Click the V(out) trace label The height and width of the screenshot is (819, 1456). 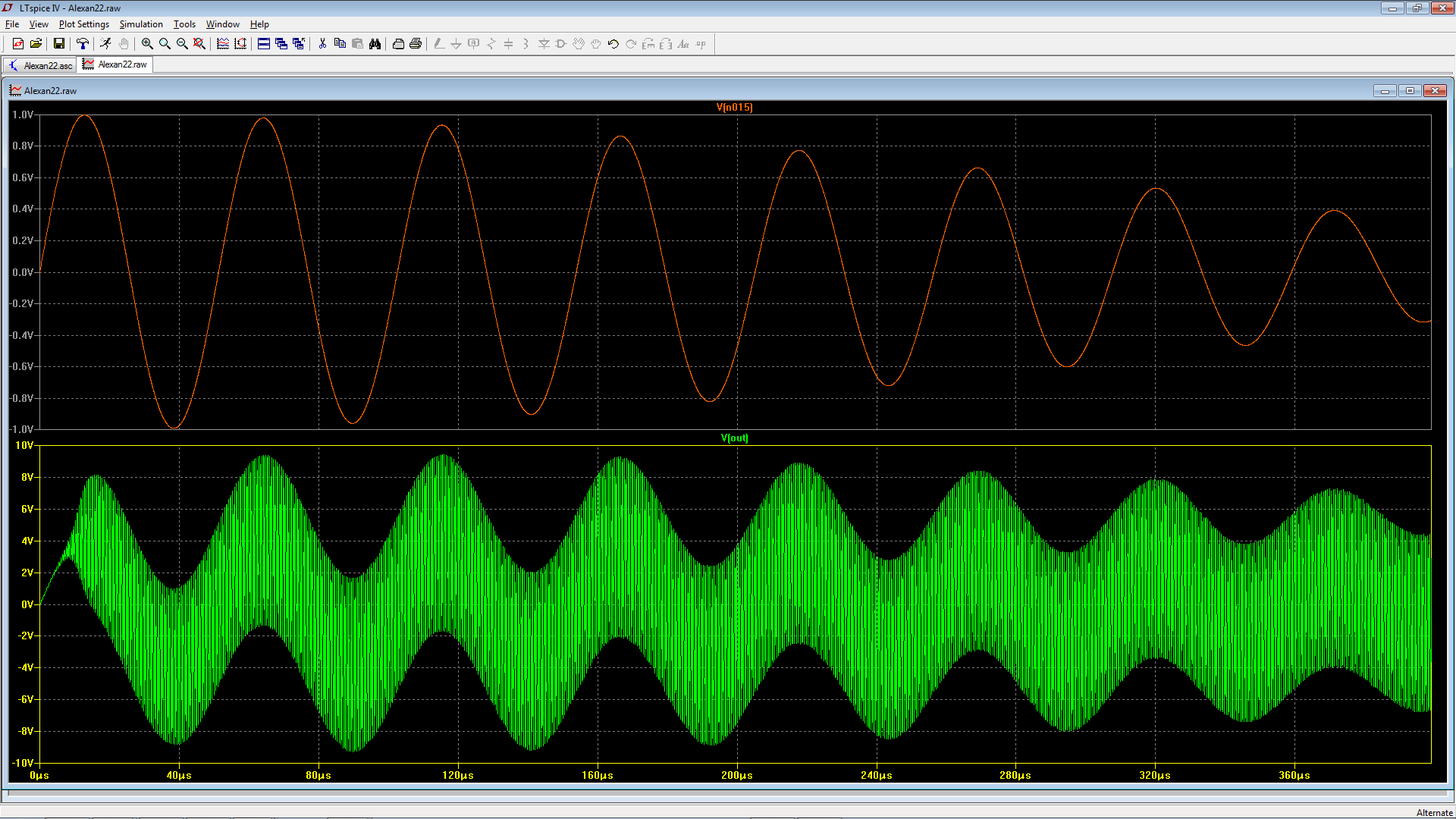[x=734, y=438]
